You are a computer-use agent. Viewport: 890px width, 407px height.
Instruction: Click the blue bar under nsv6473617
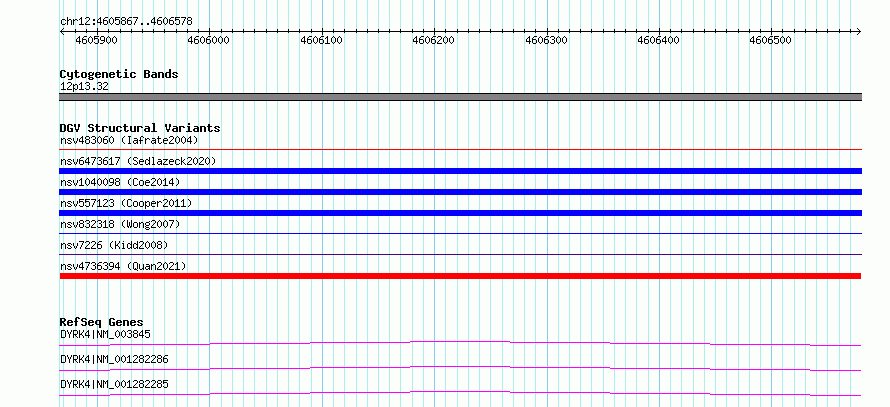point(460,171)
